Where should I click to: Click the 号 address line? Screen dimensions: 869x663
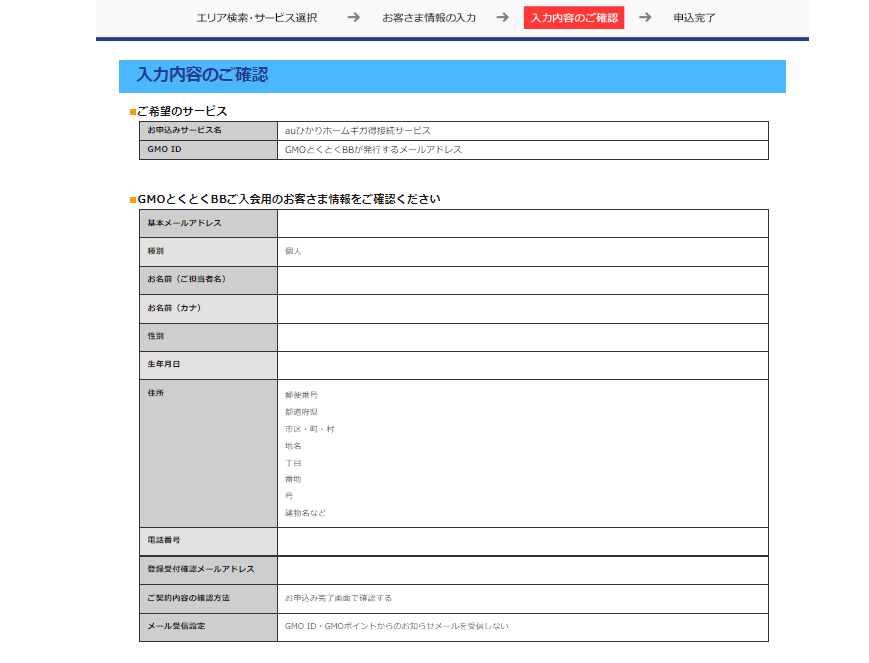click(x=289, y=496)
